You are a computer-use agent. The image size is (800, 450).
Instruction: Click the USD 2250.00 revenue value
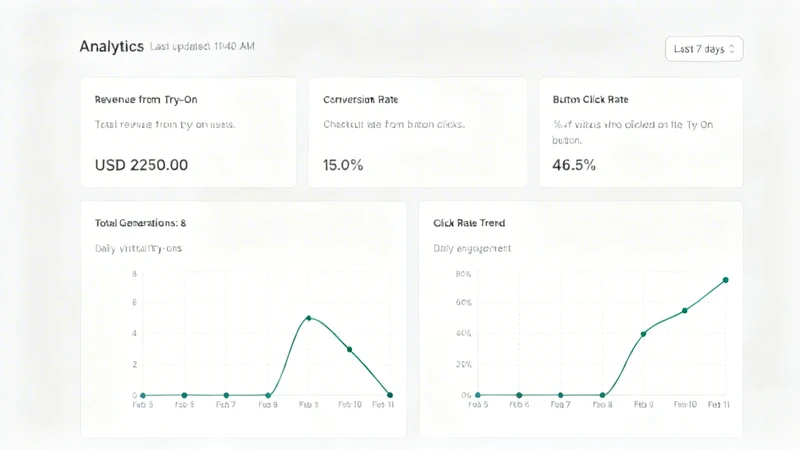click(141, 165)
